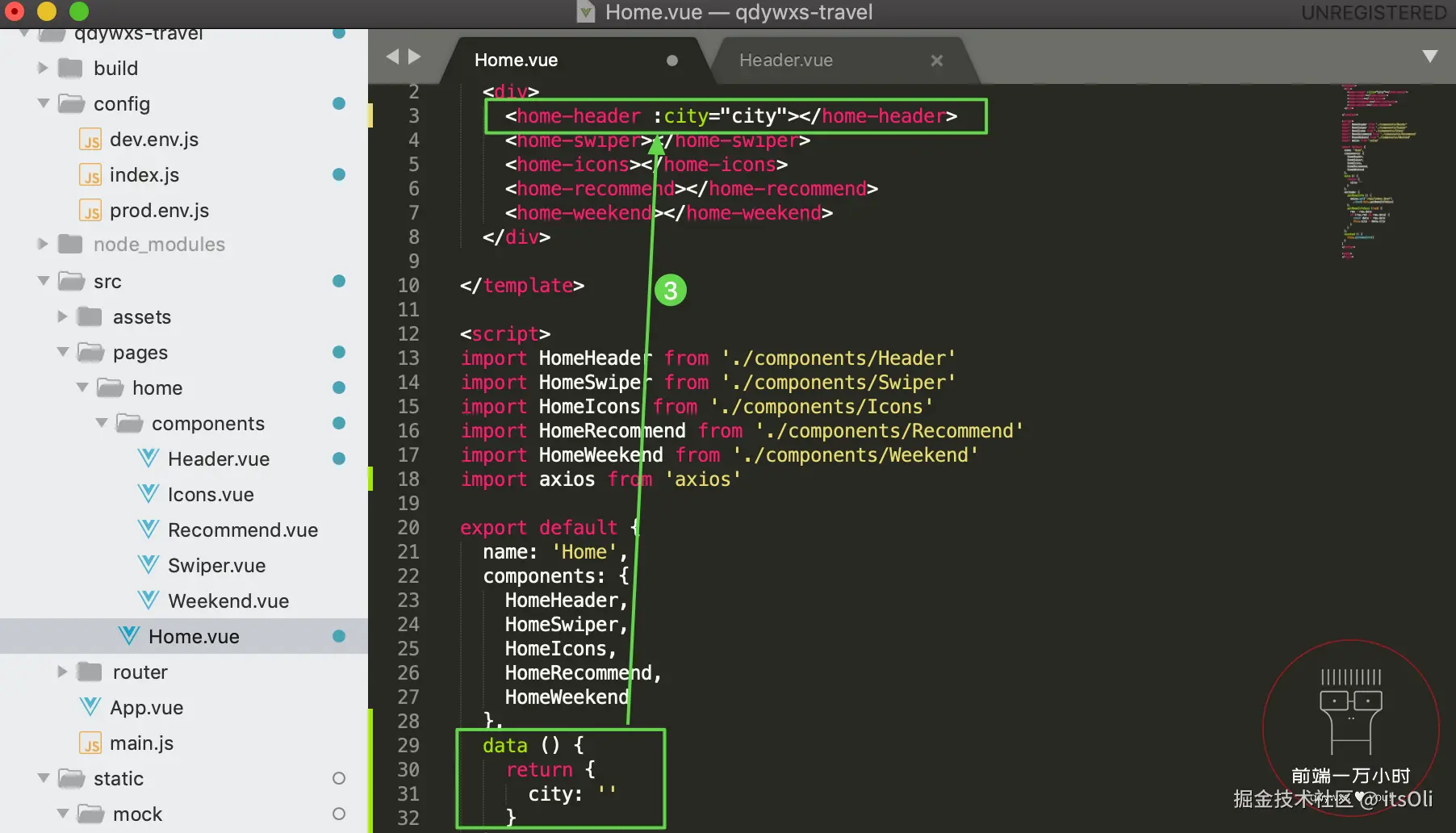Open index.js via its JS file icon

pos(90,175)
